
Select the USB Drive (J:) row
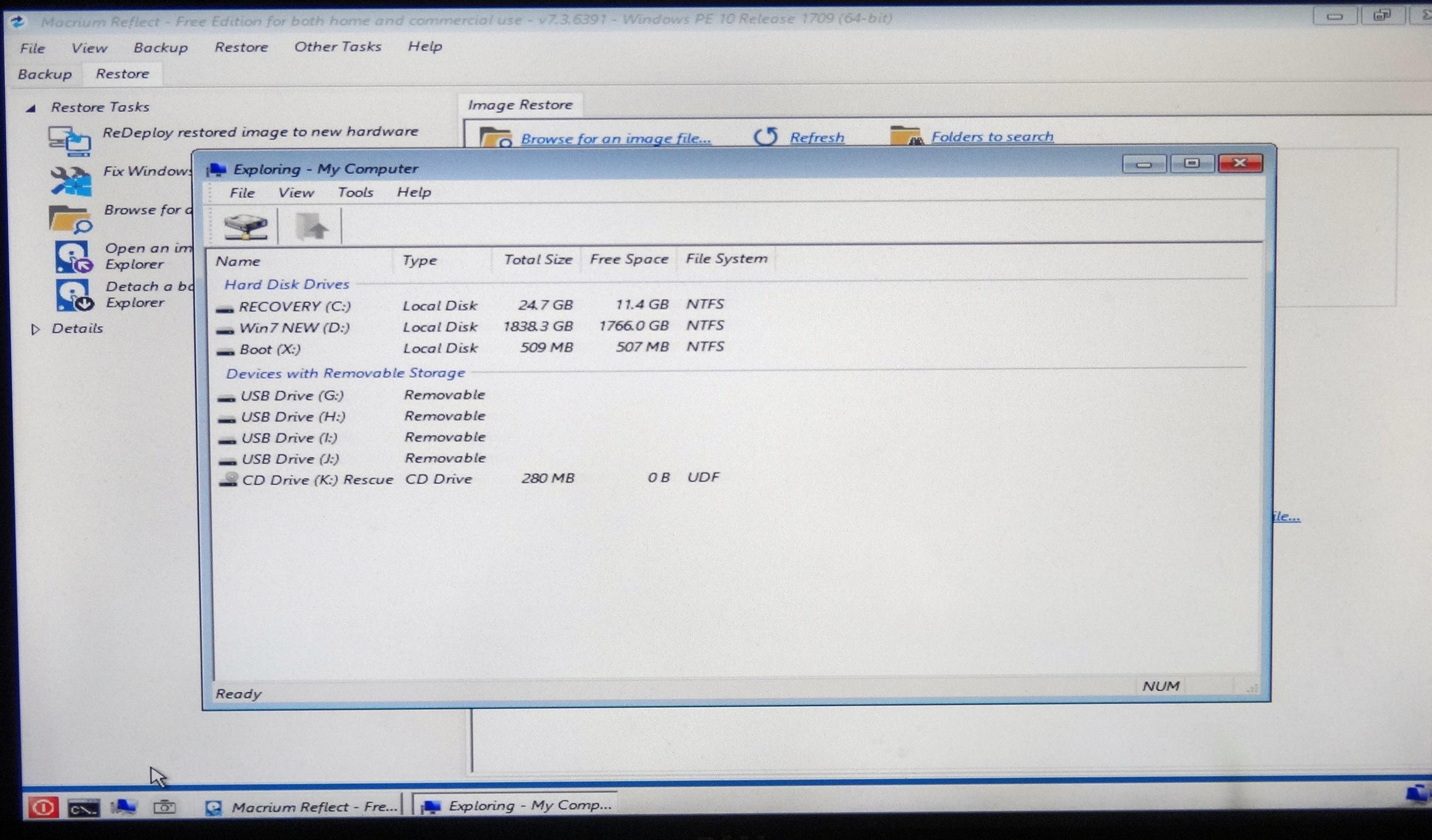(351, 459)
